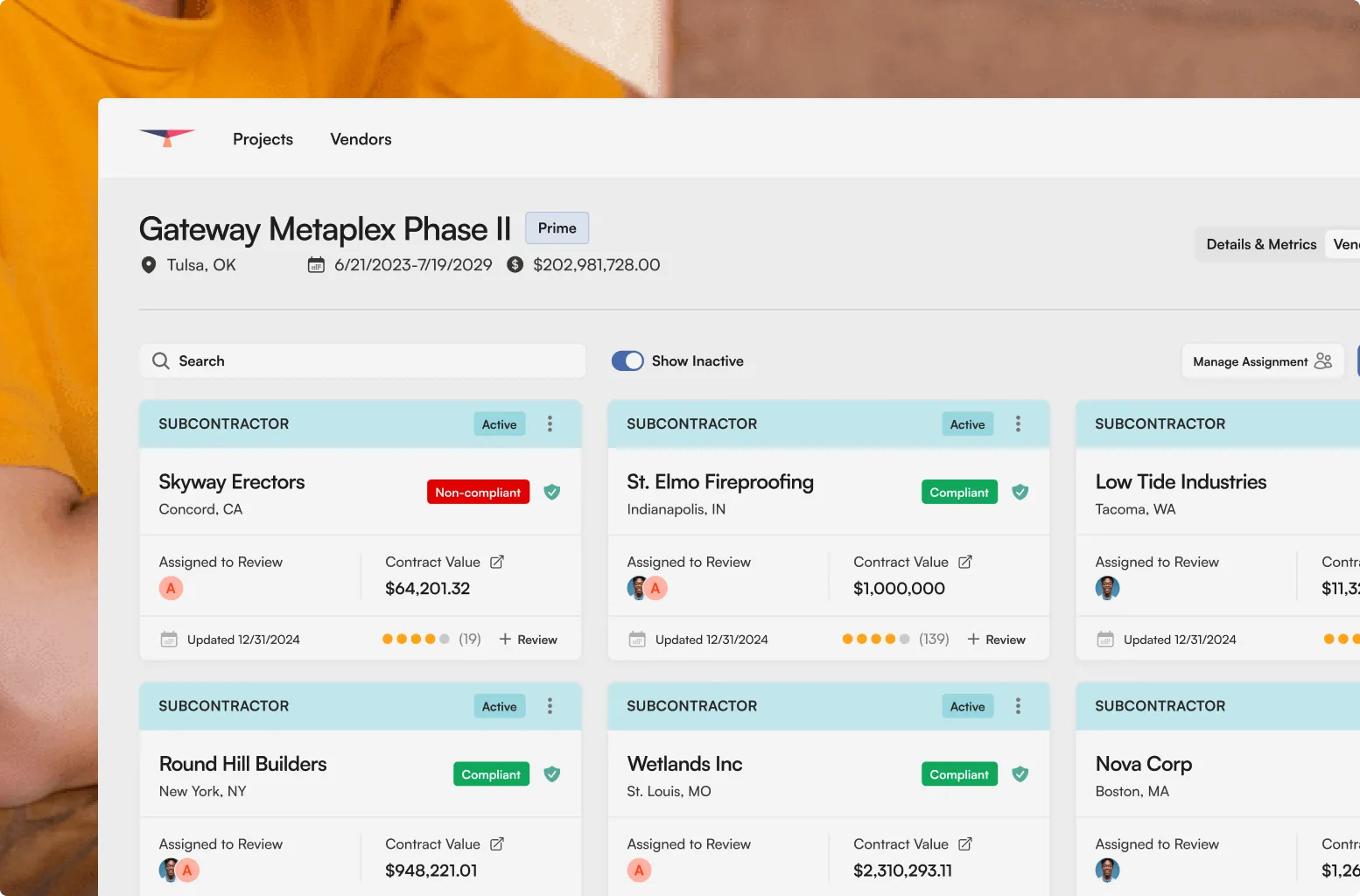Screen dimensions: 1360x896
Task: Click reviewer avatar A on Wetlands Inc card
Action: click(639, 870)
